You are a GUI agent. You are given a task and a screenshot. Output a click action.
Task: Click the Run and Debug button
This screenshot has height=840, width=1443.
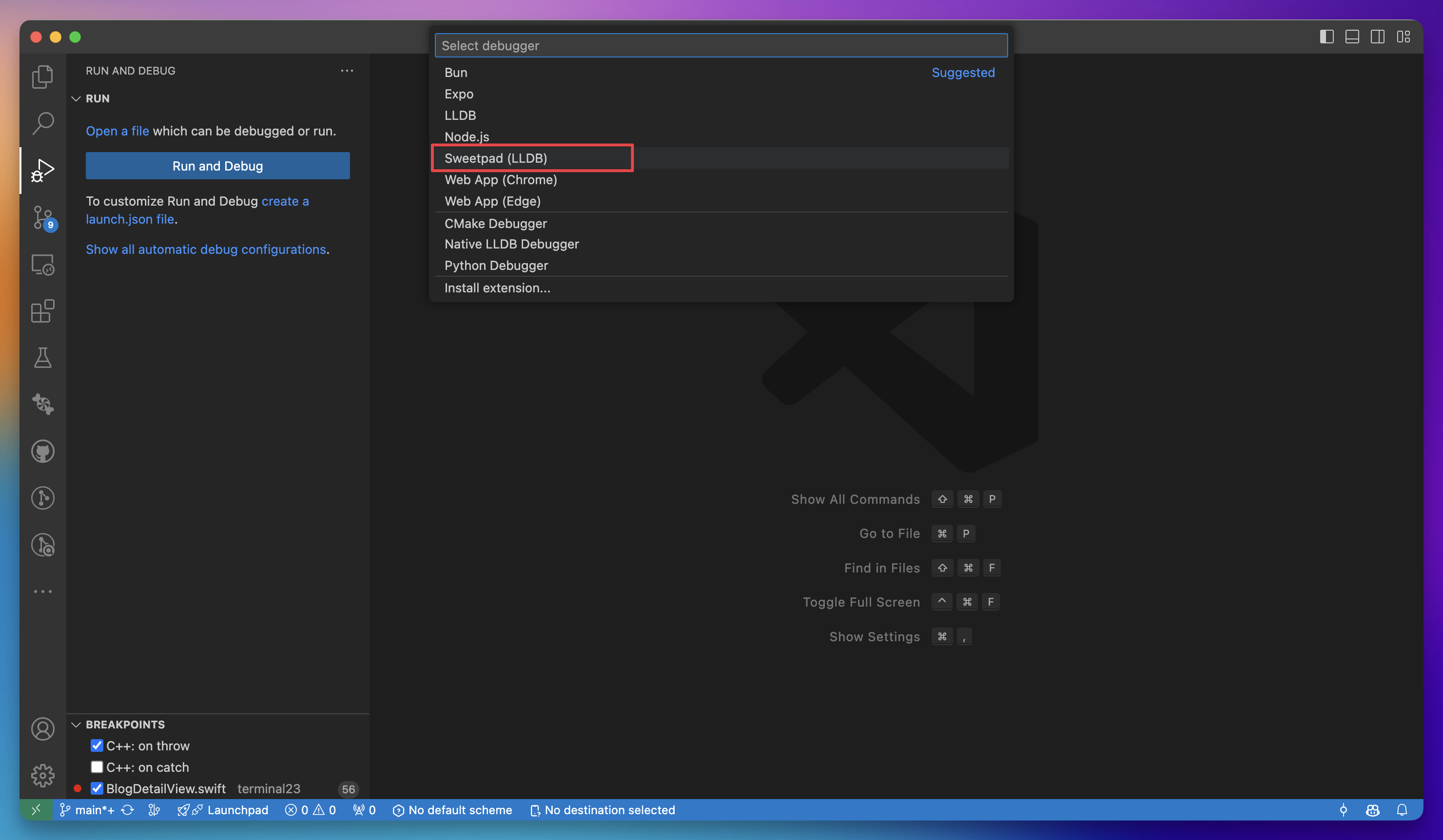point(217,166)
